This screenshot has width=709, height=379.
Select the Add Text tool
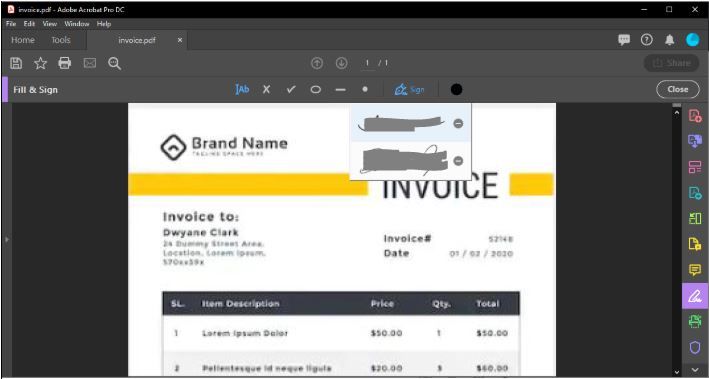pyautogui.click(x=242, y=90)
